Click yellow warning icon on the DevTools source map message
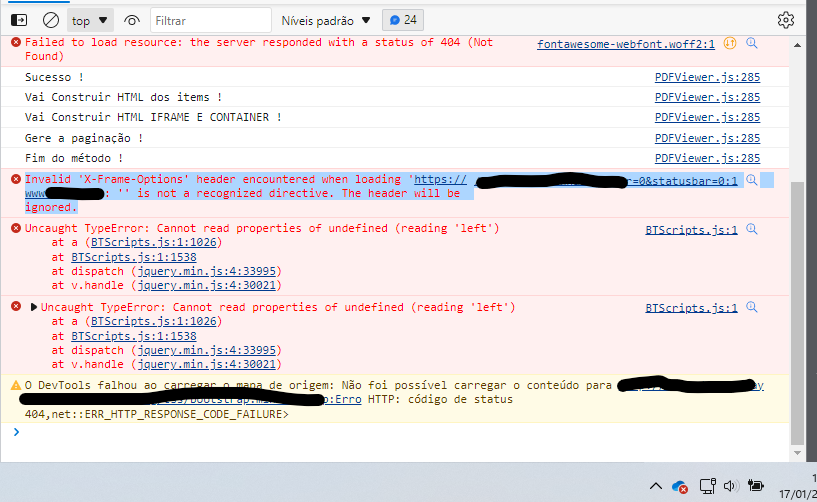 [x=16, y=385]
